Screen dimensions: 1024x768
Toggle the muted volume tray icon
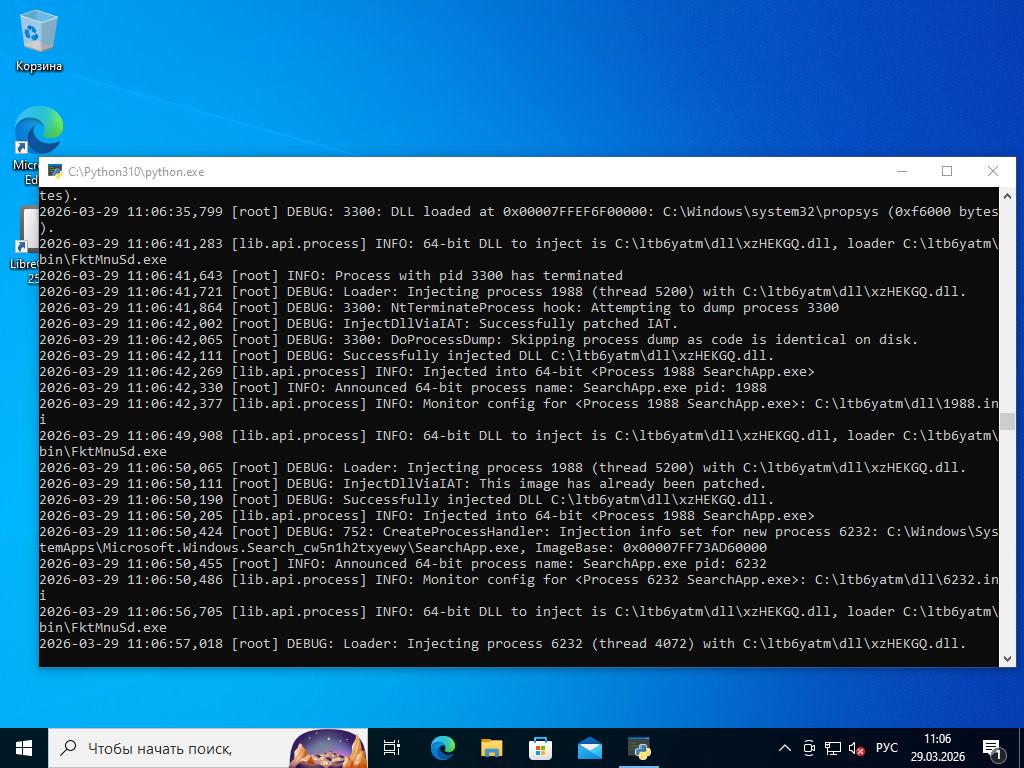pyautogui.click(x=856, y=748)
